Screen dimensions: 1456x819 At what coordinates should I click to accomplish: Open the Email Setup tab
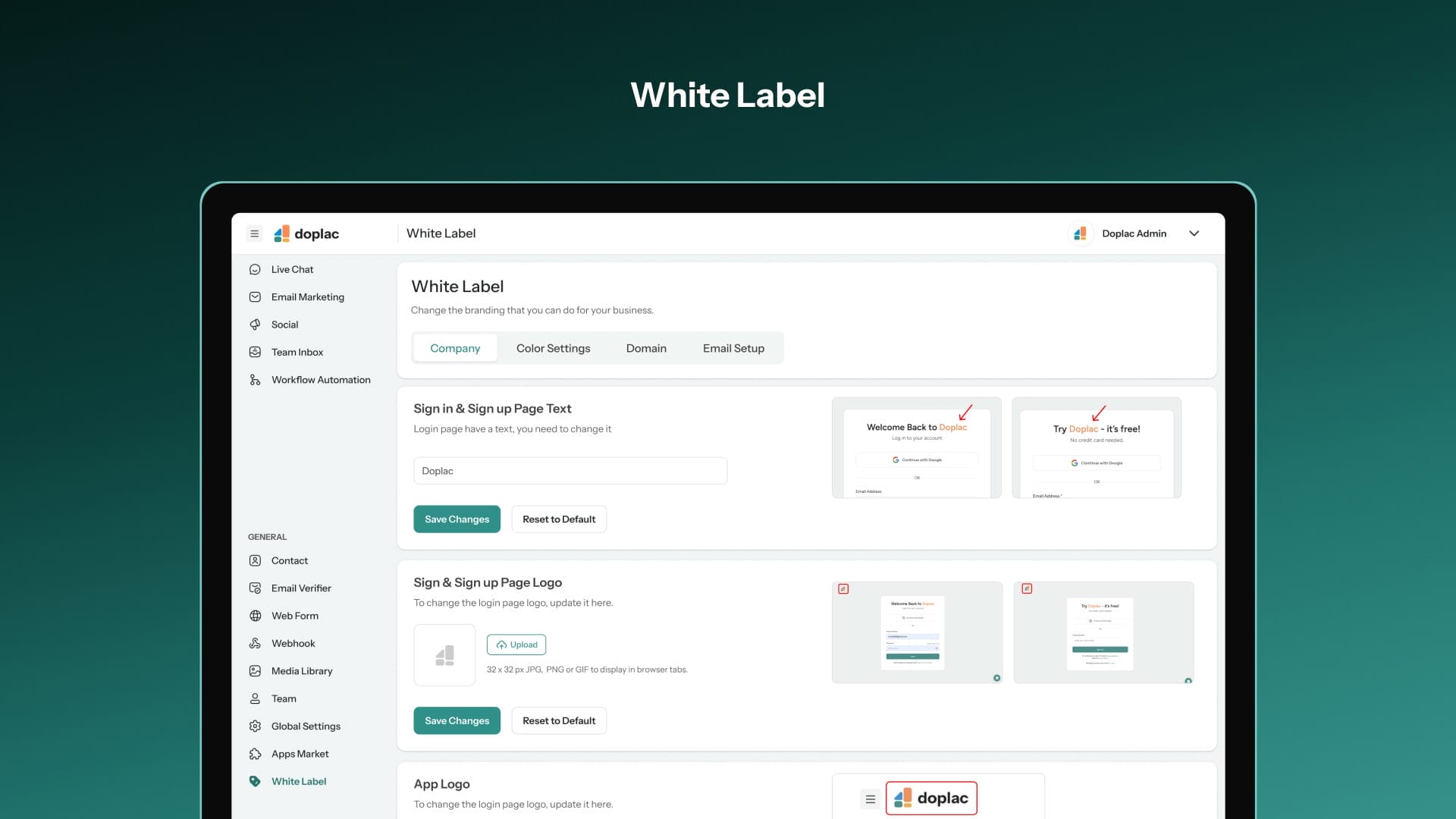click(x=733, y=348)
